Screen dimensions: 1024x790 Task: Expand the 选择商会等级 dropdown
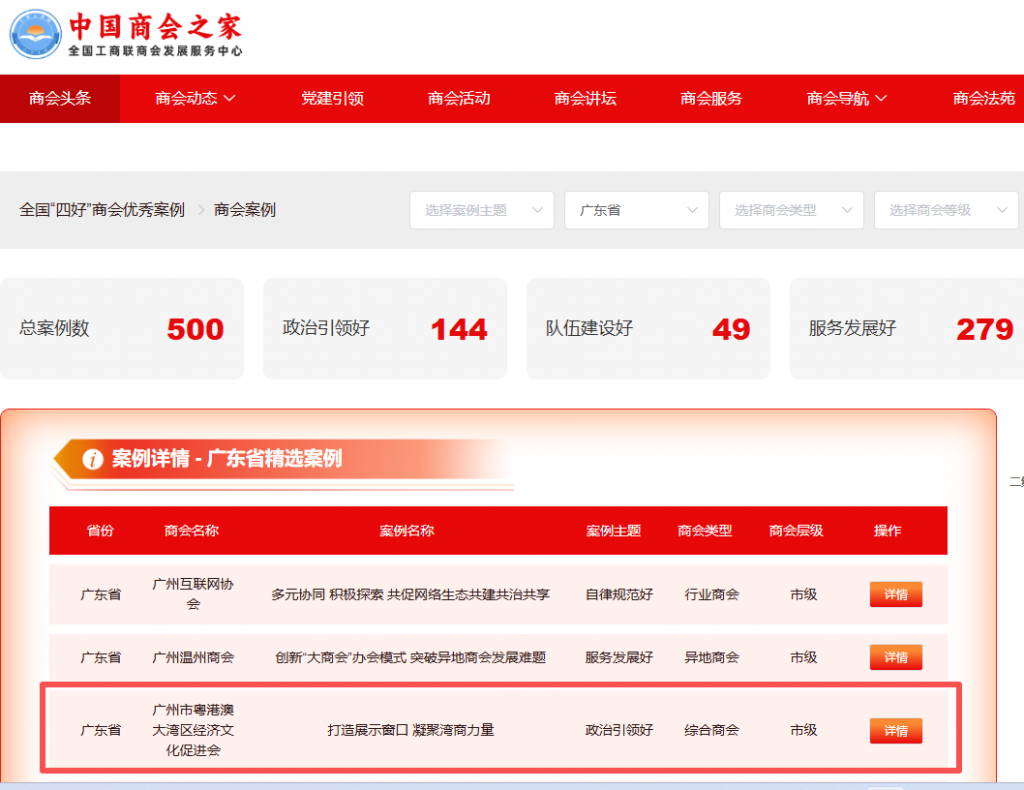click(x=946, y=210)
